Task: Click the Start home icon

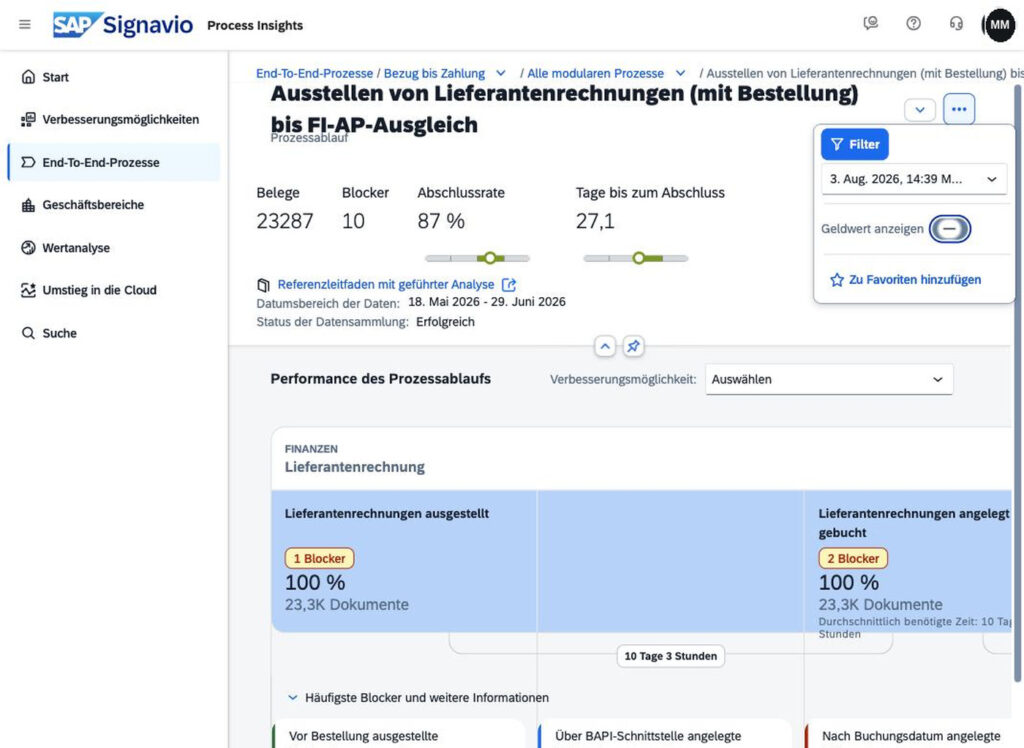Action: click(x=28, y=77)
